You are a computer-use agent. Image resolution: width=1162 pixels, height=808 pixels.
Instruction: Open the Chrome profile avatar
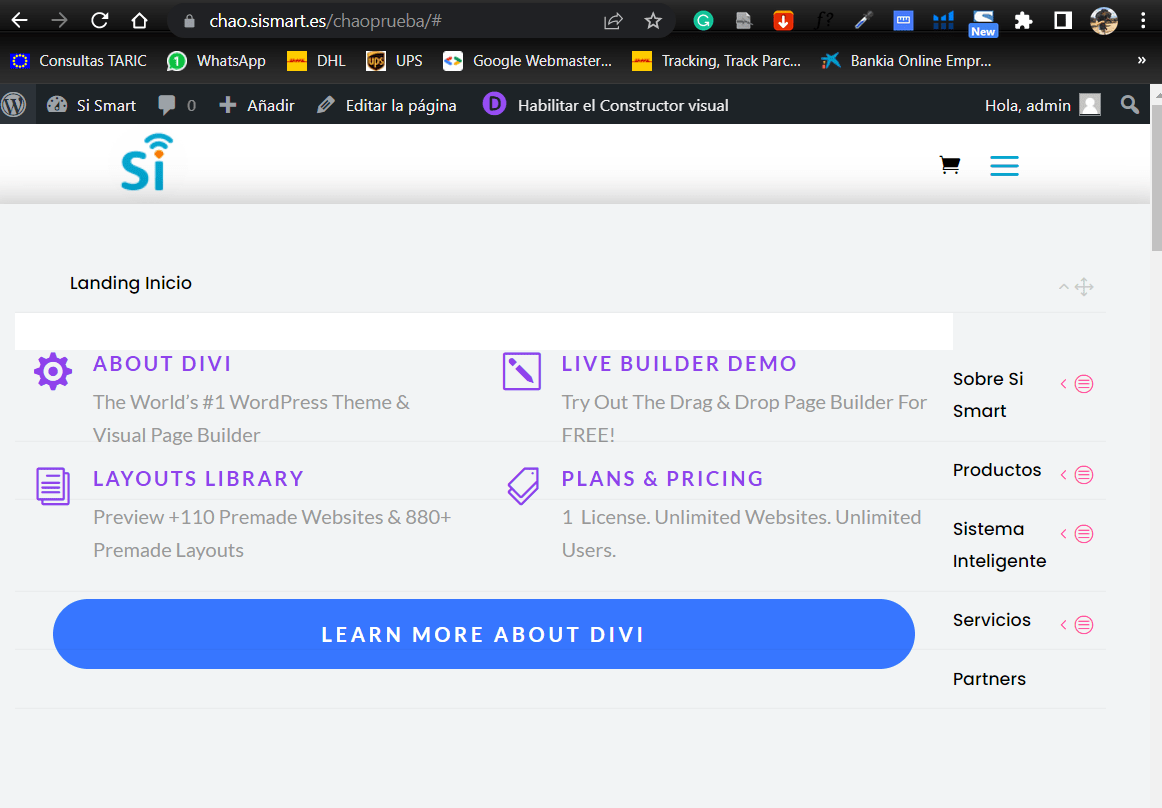click(x=1103, y=21)
